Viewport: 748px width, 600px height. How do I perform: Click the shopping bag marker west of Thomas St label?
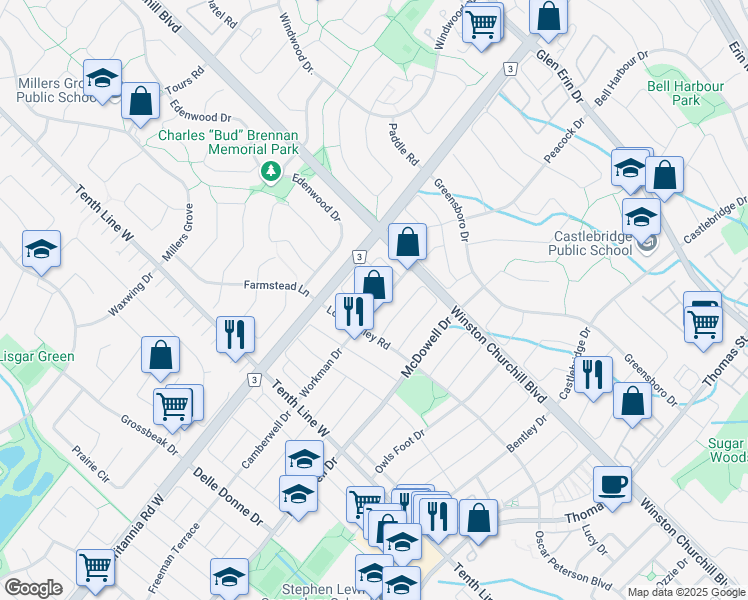478,518
